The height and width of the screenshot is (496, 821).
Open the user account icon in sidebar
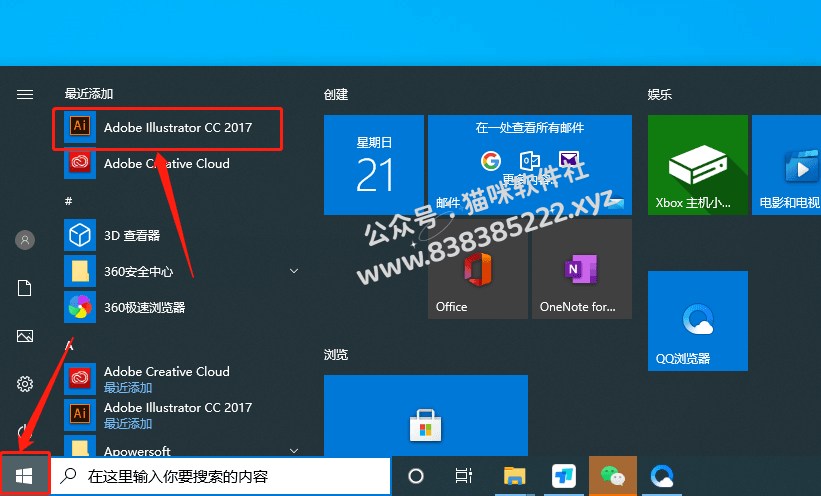[25, 240]
